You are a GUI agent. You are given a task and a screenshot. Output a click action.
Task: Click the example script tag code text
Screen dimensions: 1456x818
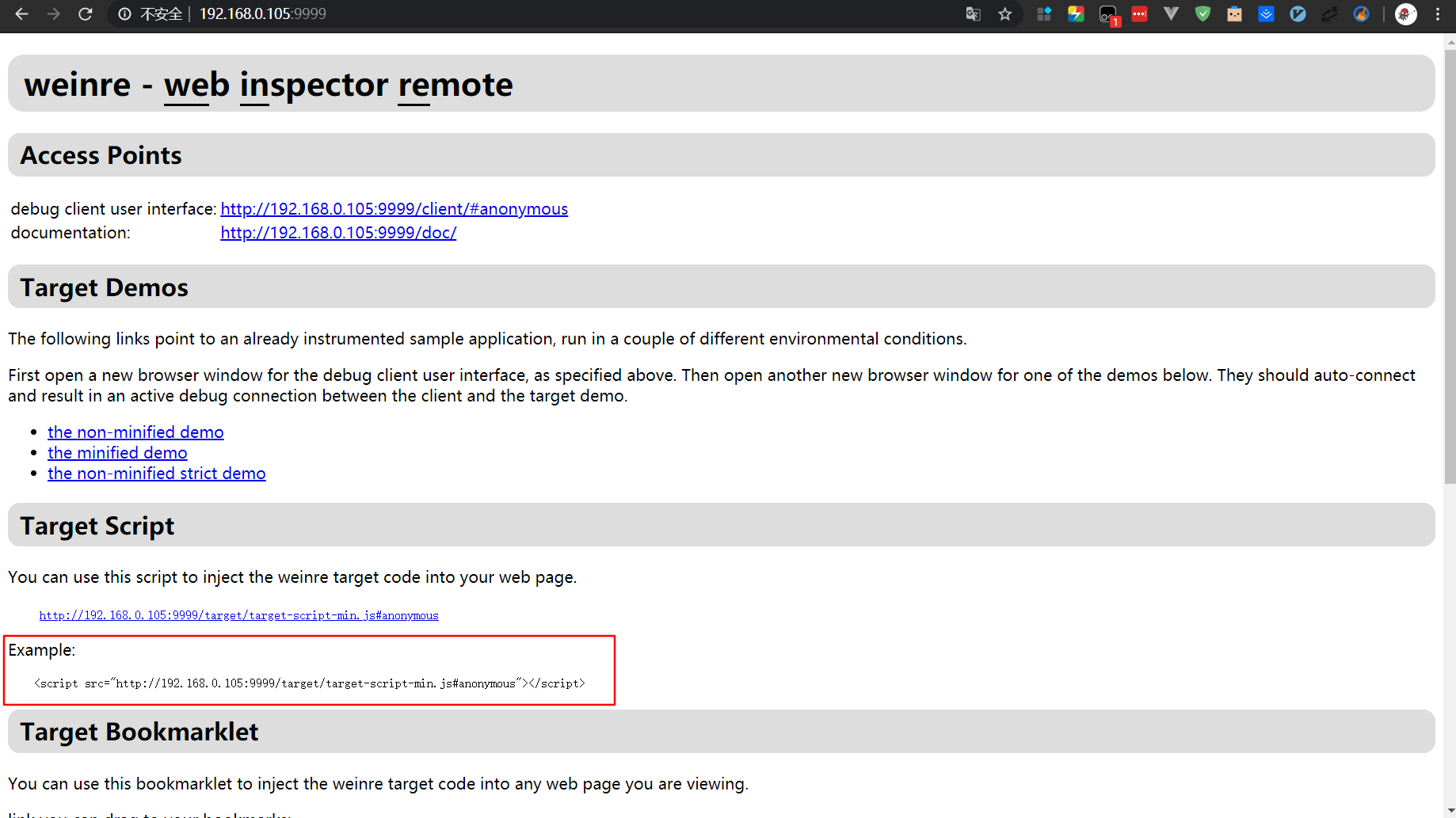coord(310,683)
